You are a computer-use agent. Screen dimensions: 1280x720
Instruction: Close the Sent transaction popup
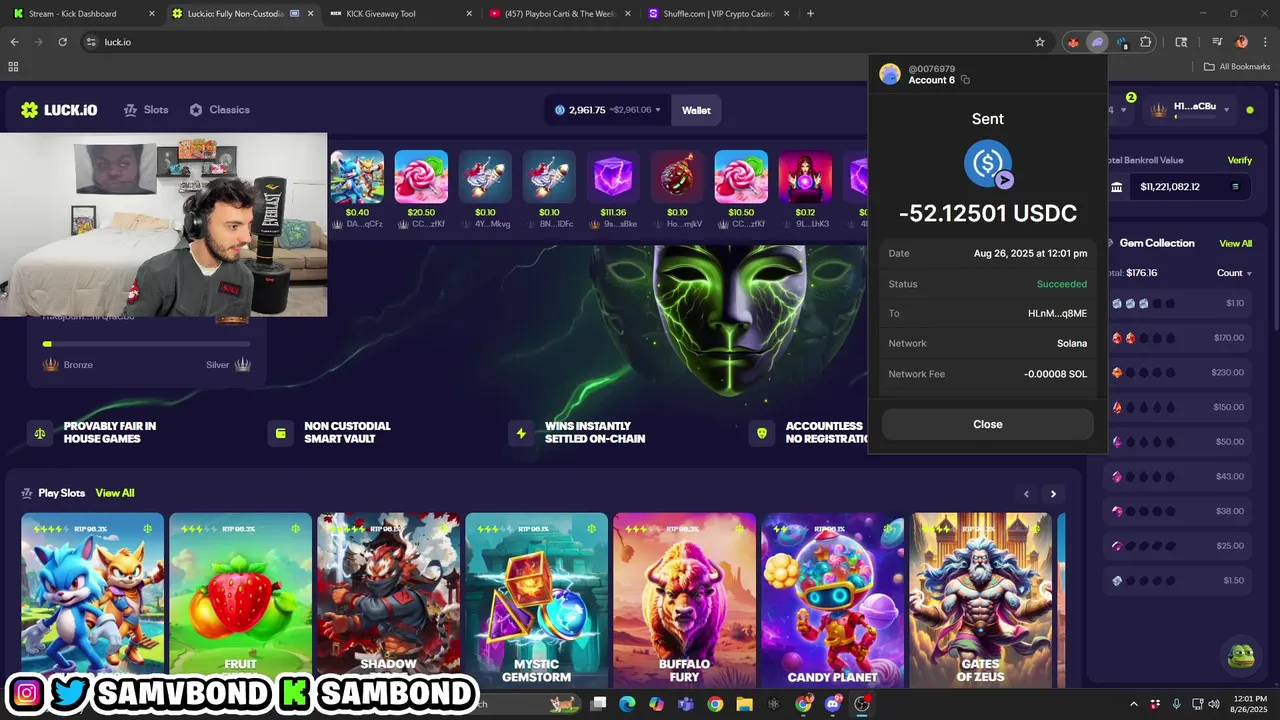[987, 424]
